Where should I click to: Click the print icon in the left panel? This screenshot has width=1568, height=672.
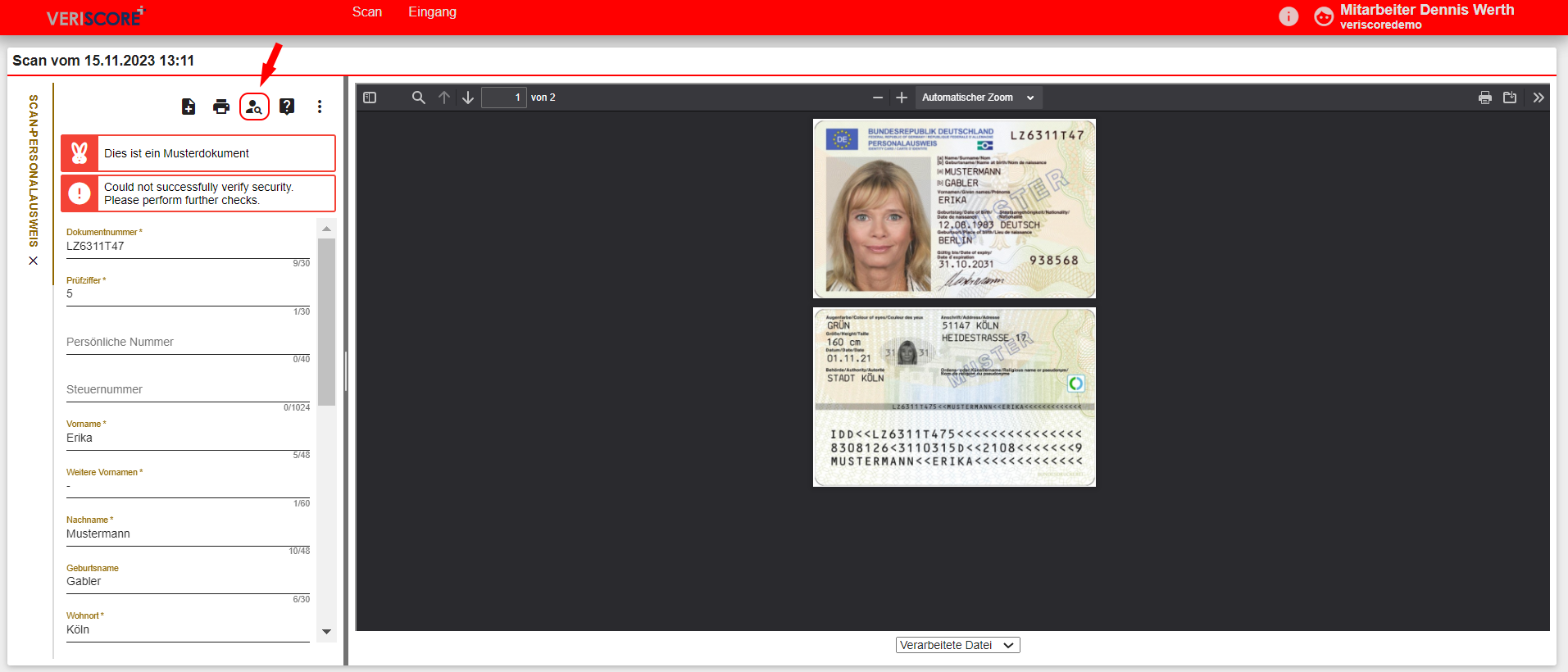[x=221, y=107]
